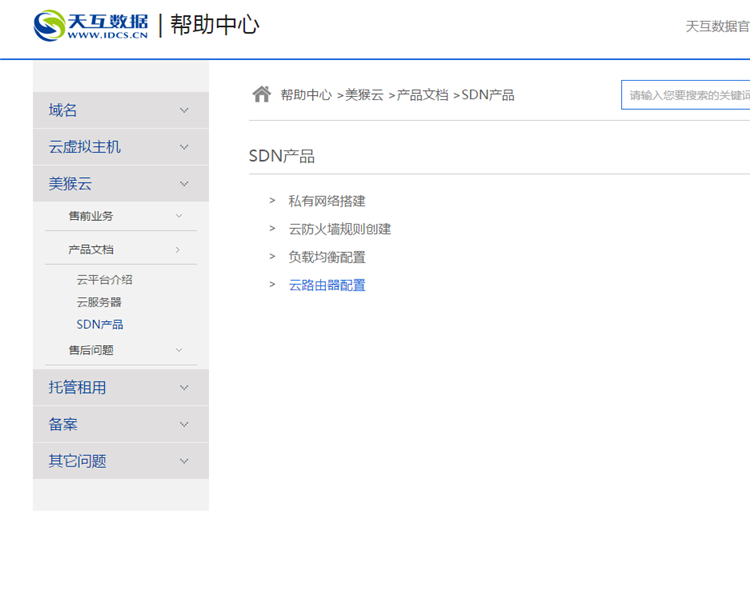This screenshot has height=597, width=750.
Task: Click chevron next to 售前业务
Action: click(179, 216)
